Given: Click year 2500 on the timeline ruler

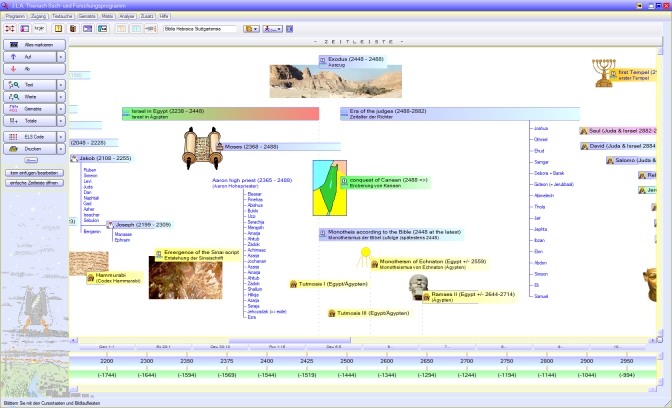Looking at the screenshot, I should 347,361.
